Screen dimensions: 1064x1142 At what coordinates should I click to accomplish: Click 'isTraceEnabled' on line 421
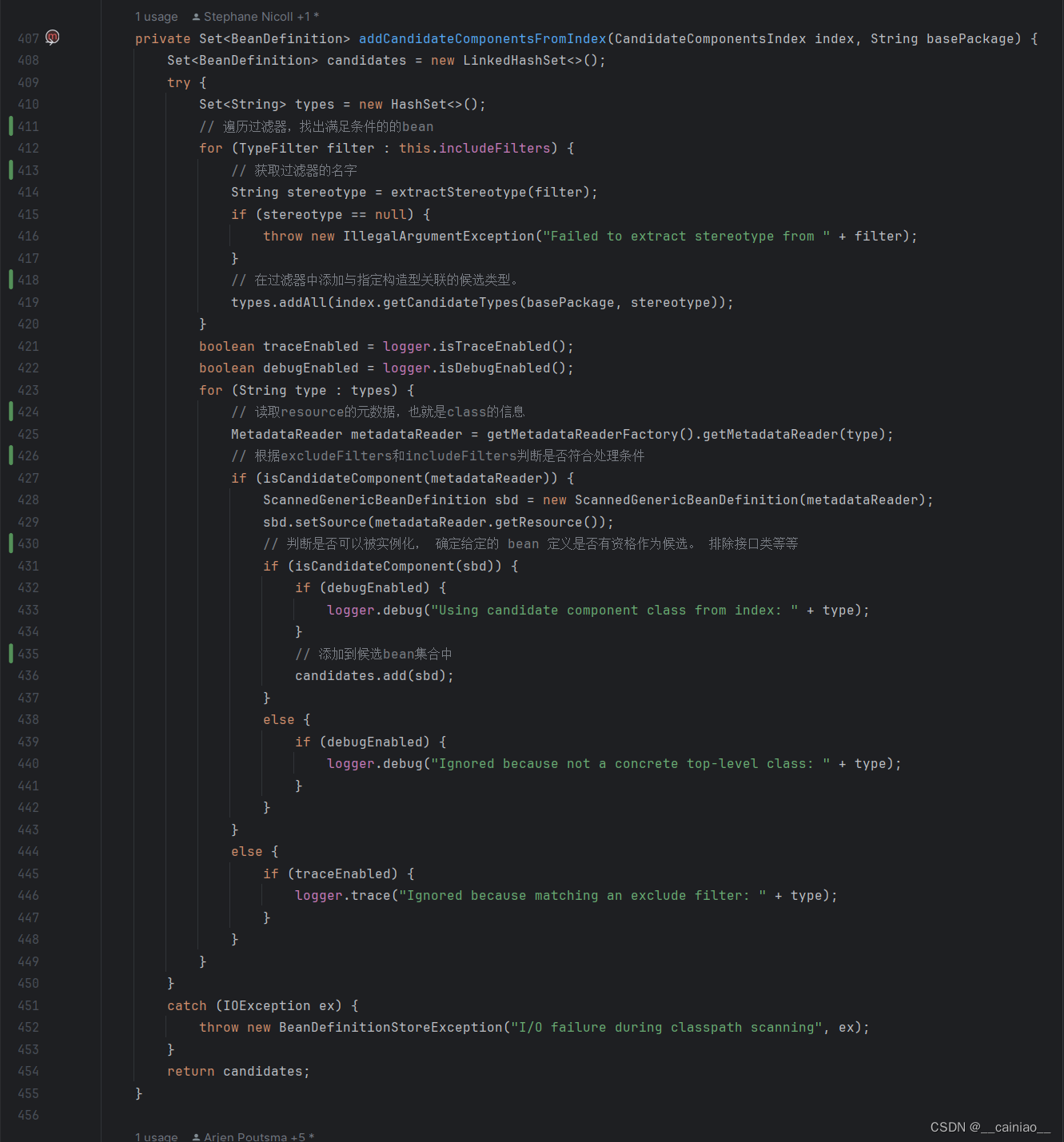(x=495, y=346)
